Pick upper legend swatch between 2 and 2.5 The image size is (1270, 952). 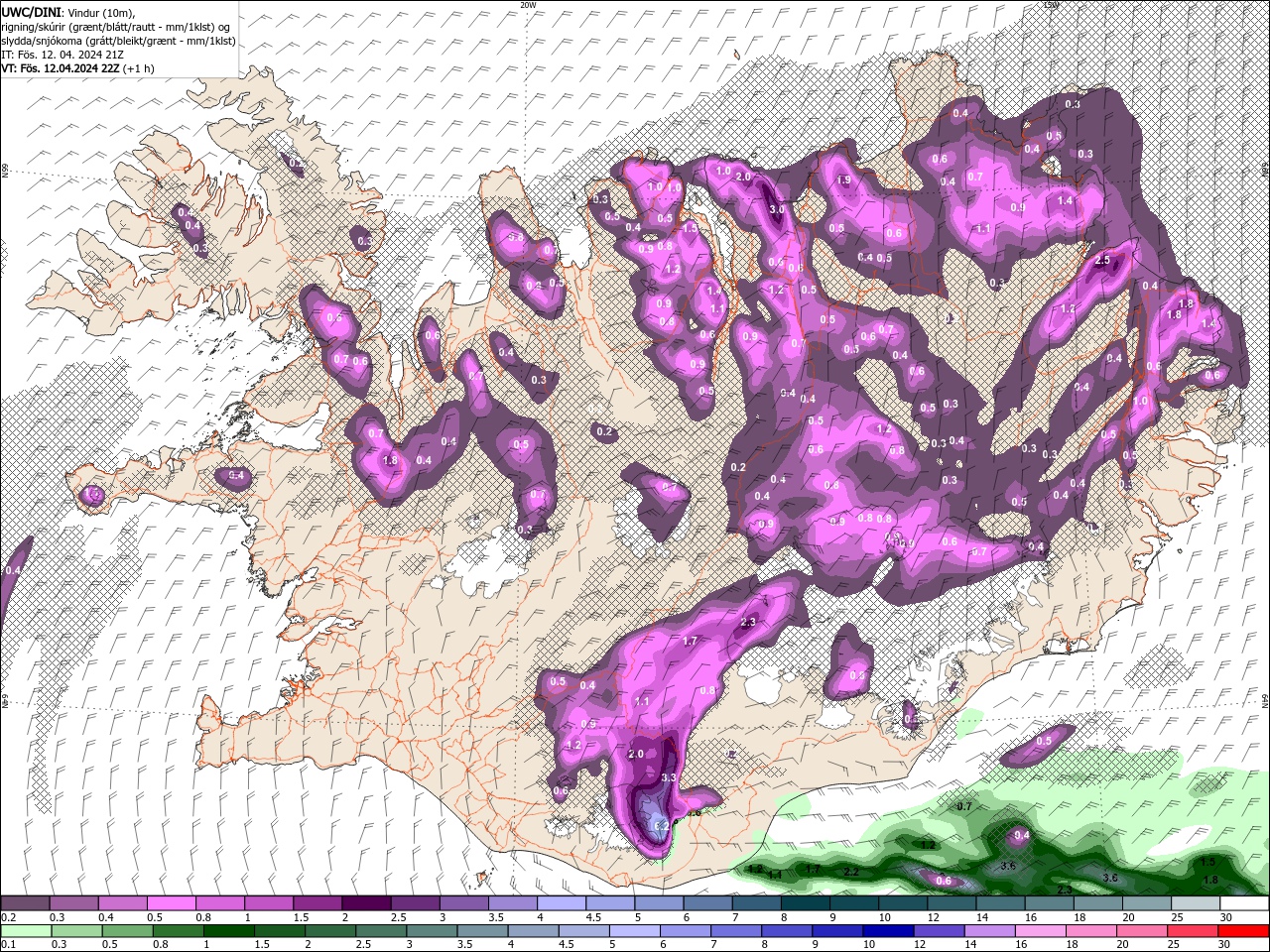tap(366, 903)
